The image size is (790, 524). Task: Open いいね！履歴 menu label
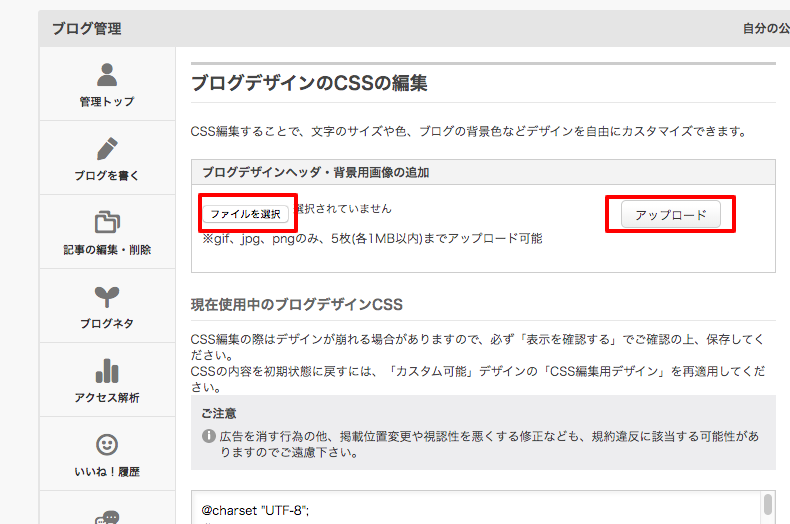tap(107, 472)
